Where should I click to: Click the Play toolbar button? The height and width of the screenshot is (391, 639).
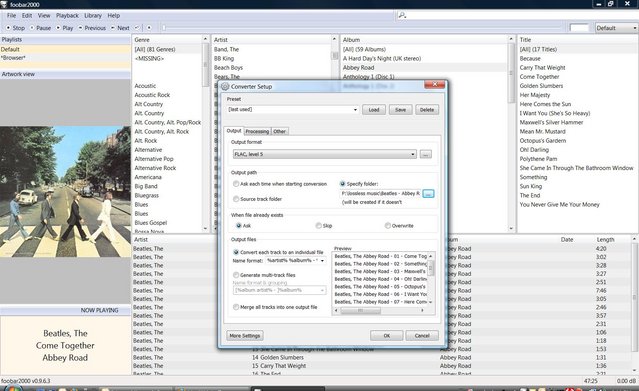point(64,28)
